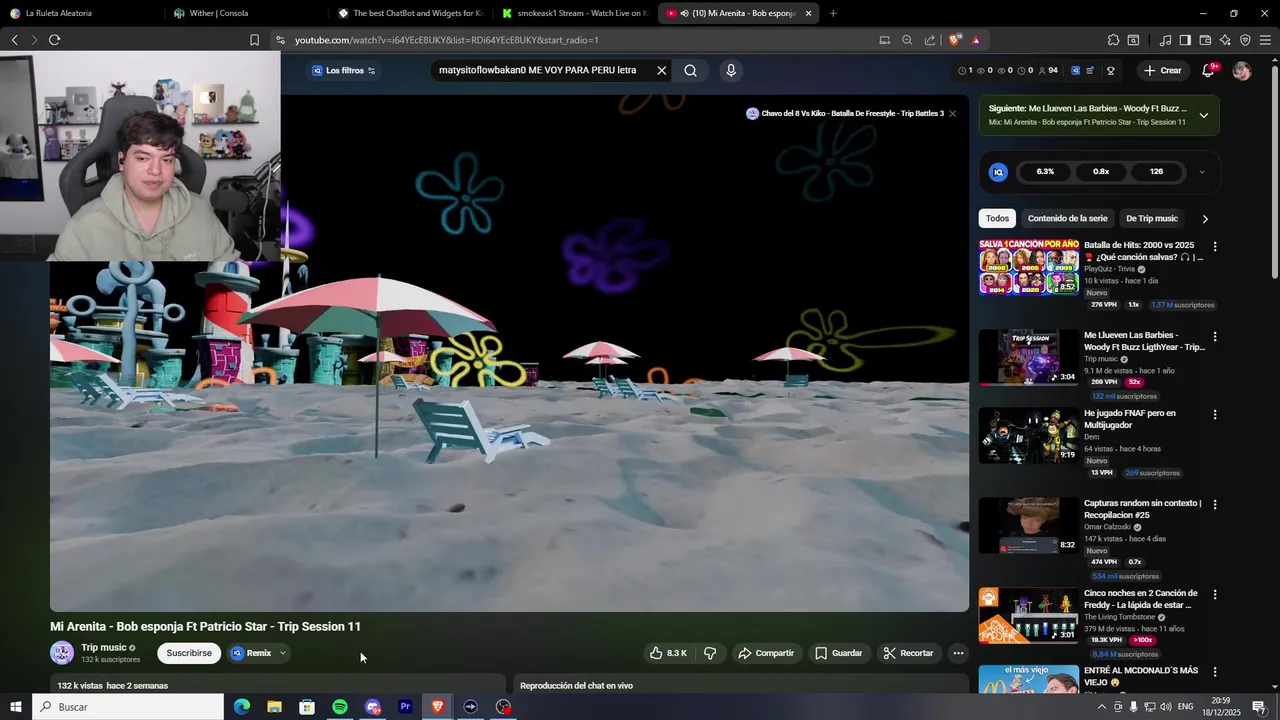The width and height of the screenshot is (1280, 720).
Task: Dislike the video with thumbs down
Action: coord(710,653)
